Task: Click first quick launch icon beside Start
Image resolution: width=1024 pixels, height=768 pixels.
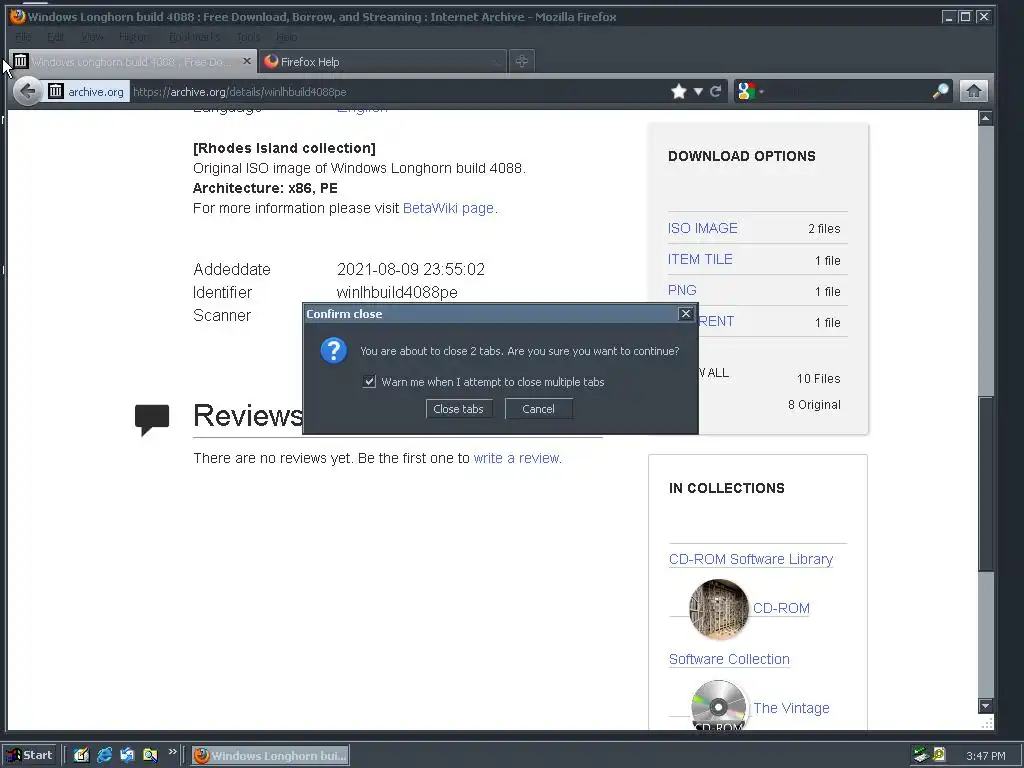Action: pyautogui.click(x=81, y=755)
